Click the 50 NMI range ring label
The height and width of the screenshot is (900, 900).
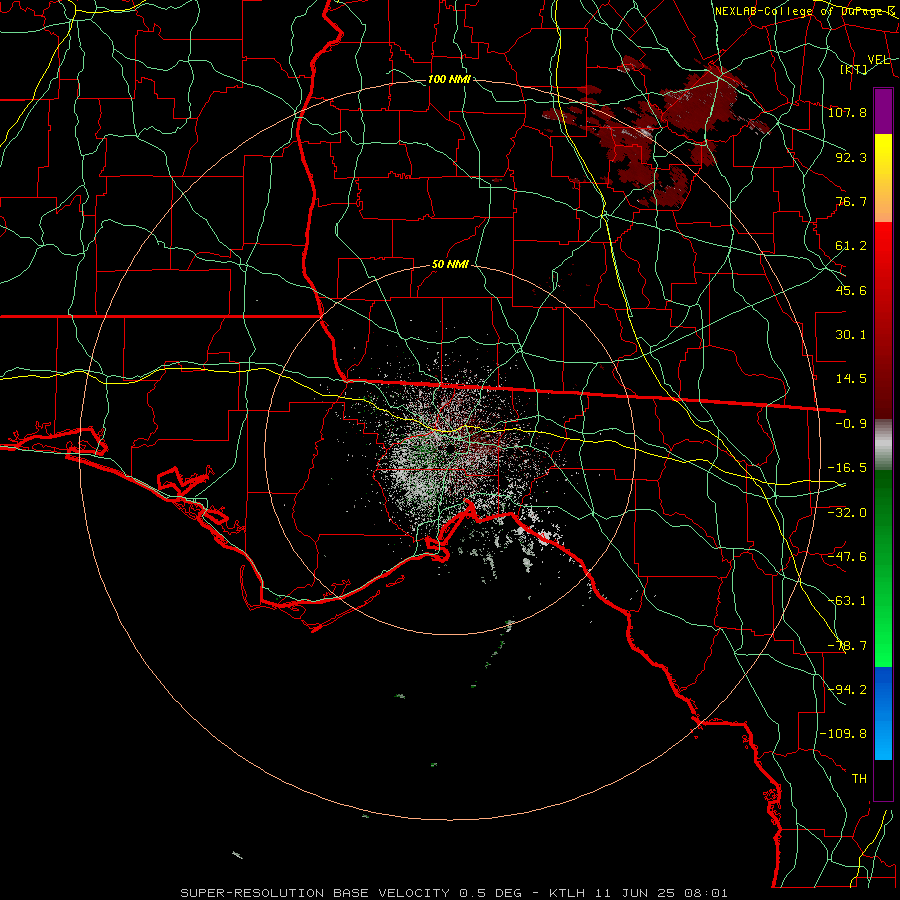pyautogui.click(x=450, y=265)
